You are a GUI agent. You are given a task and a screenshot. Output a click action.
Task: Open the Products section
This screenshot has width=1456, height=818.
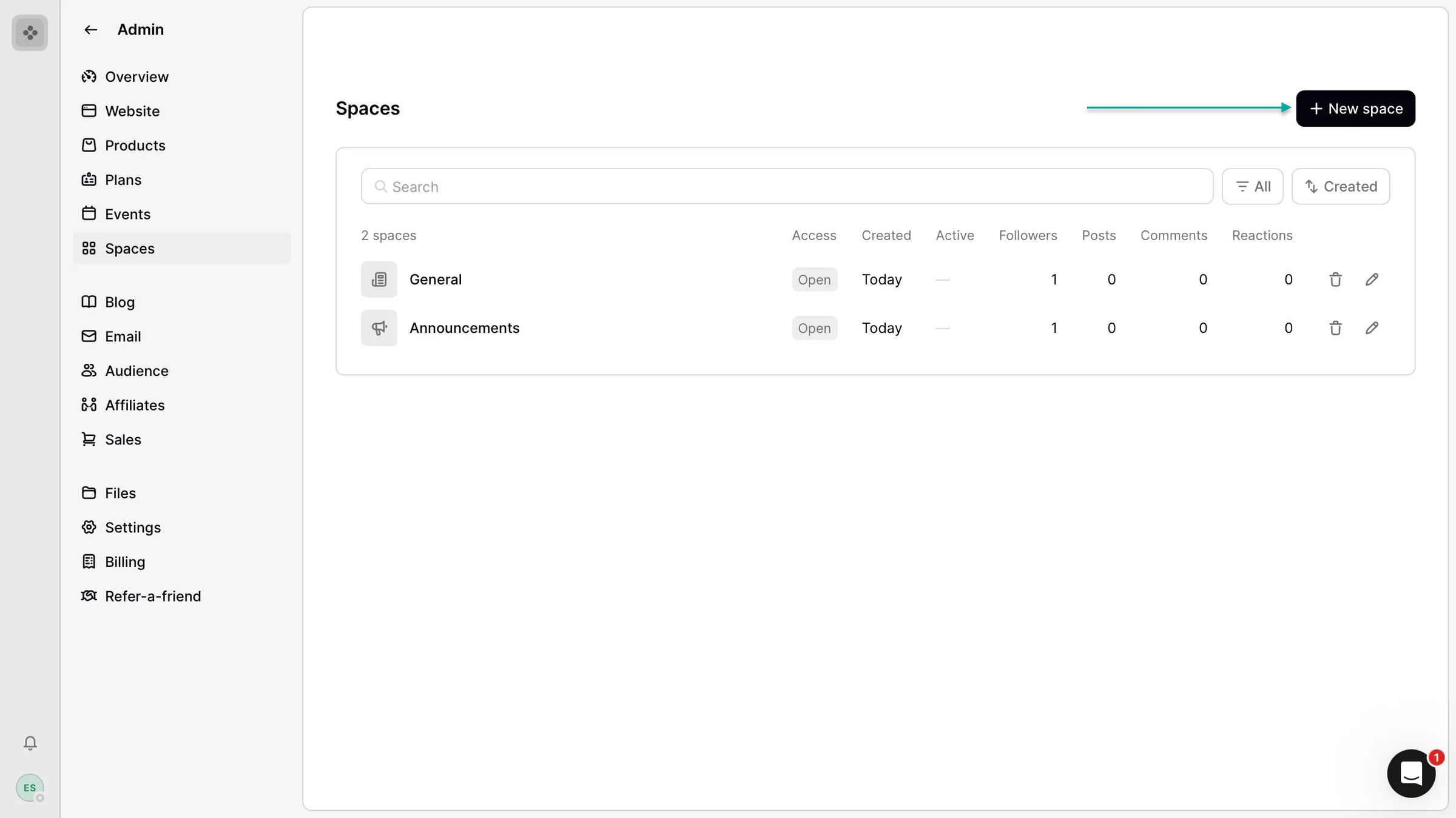[x=181, y=146]
